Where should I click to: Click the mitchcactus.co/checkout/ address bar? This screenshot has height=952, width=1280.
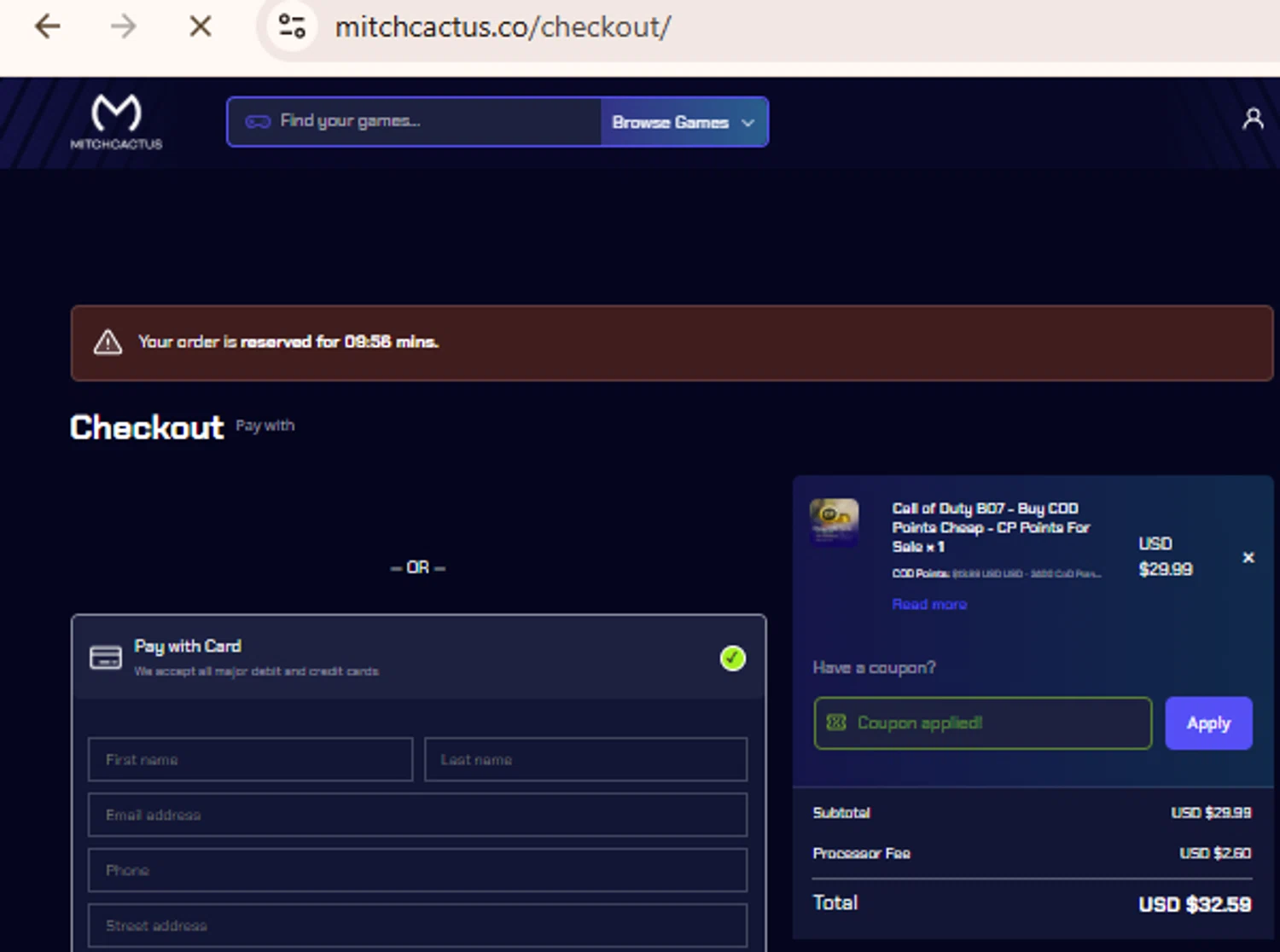pyautogui.click(x=503, y=27)
